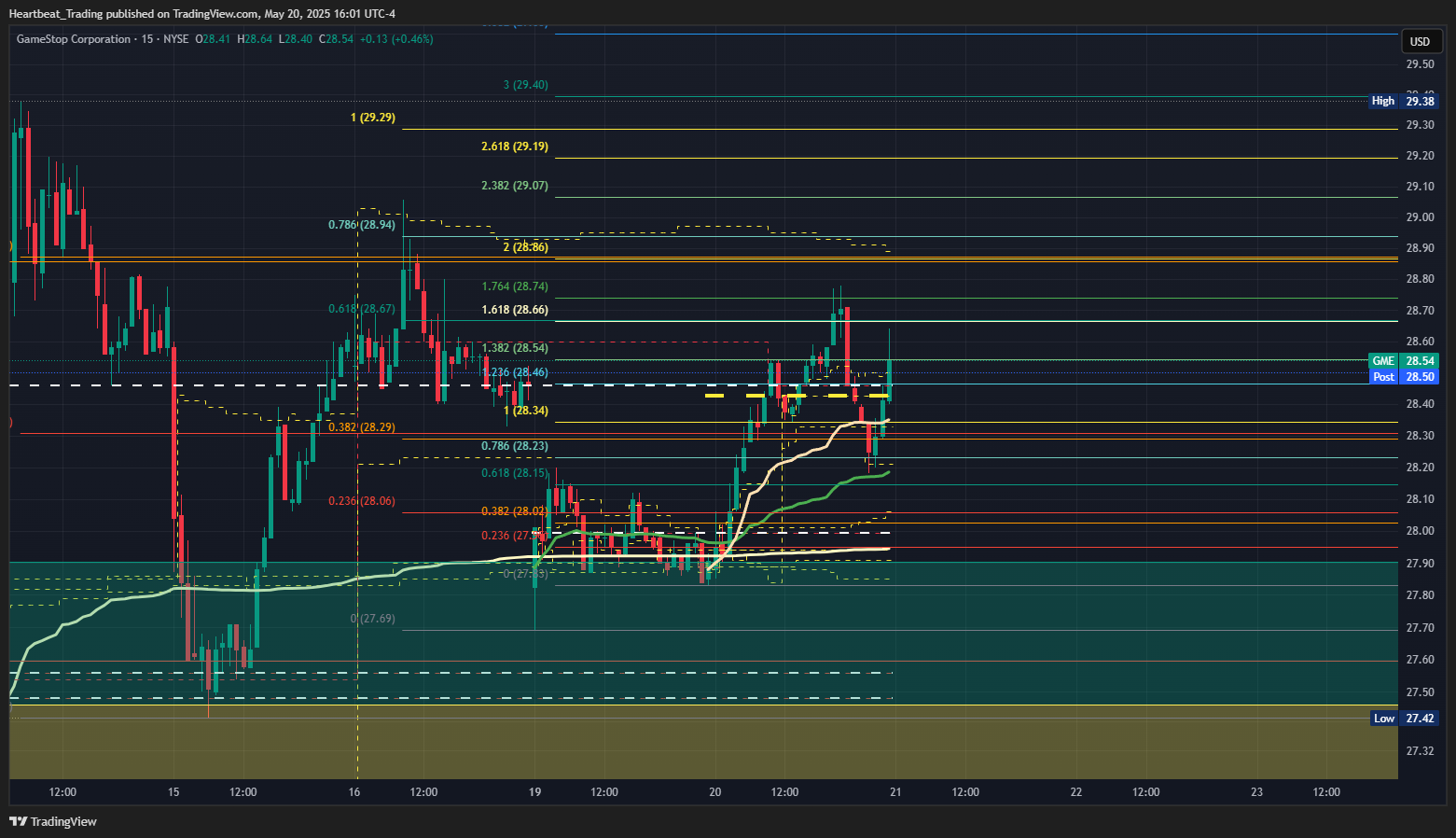
Task: Select the Fib label 0.382 (28.29)
Action: [362, 427]
